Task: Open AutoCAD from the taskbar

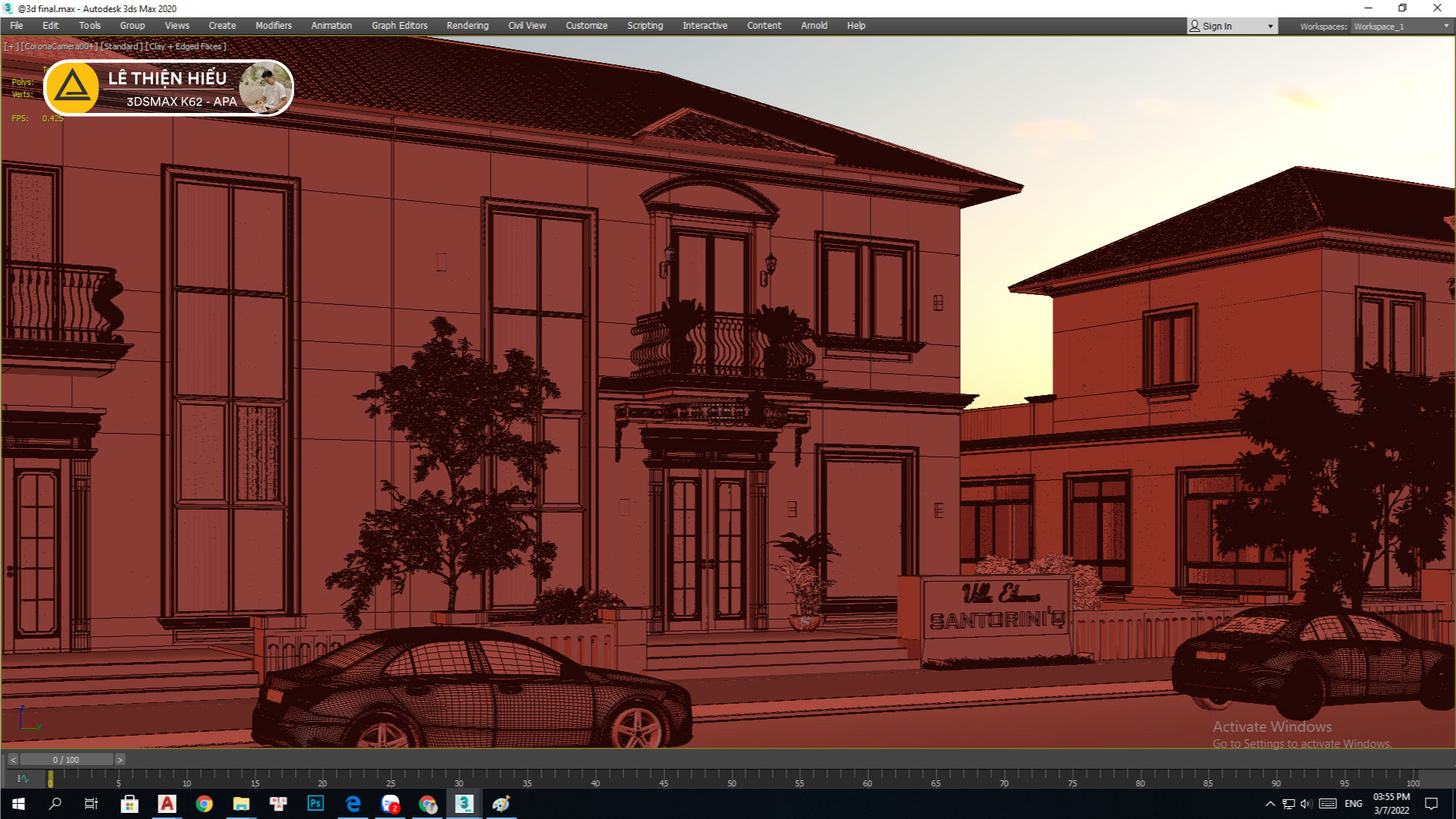Action: click(x=167, y=803)
